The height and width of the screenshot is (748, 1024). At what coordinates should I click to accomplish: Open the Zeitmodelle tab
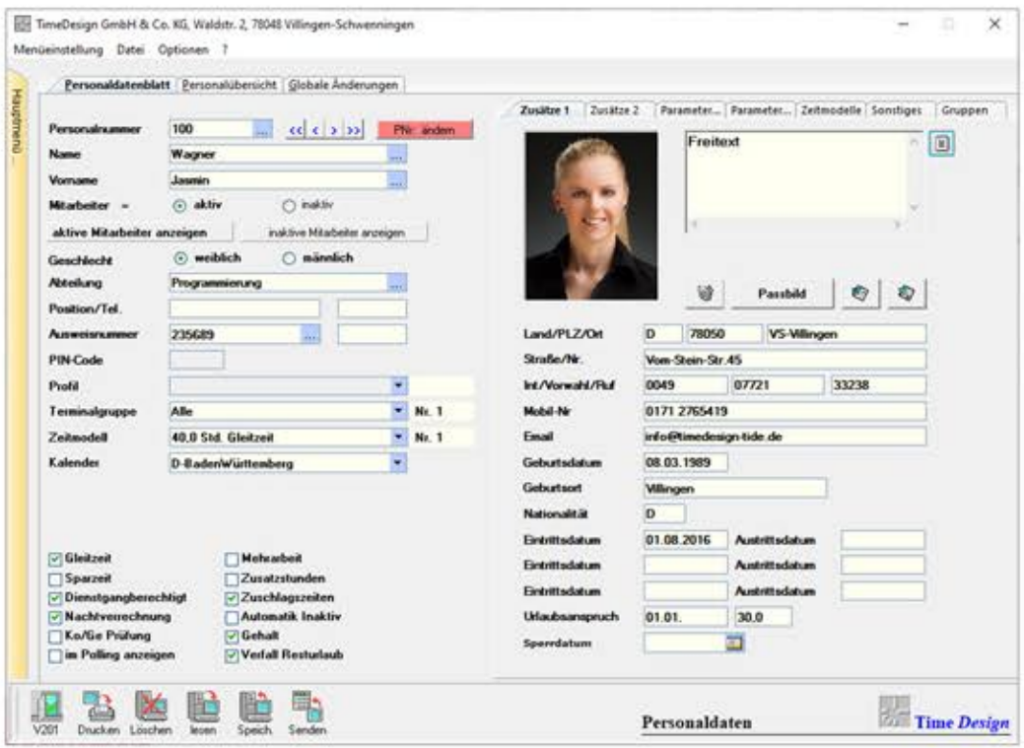coord(832,110)
